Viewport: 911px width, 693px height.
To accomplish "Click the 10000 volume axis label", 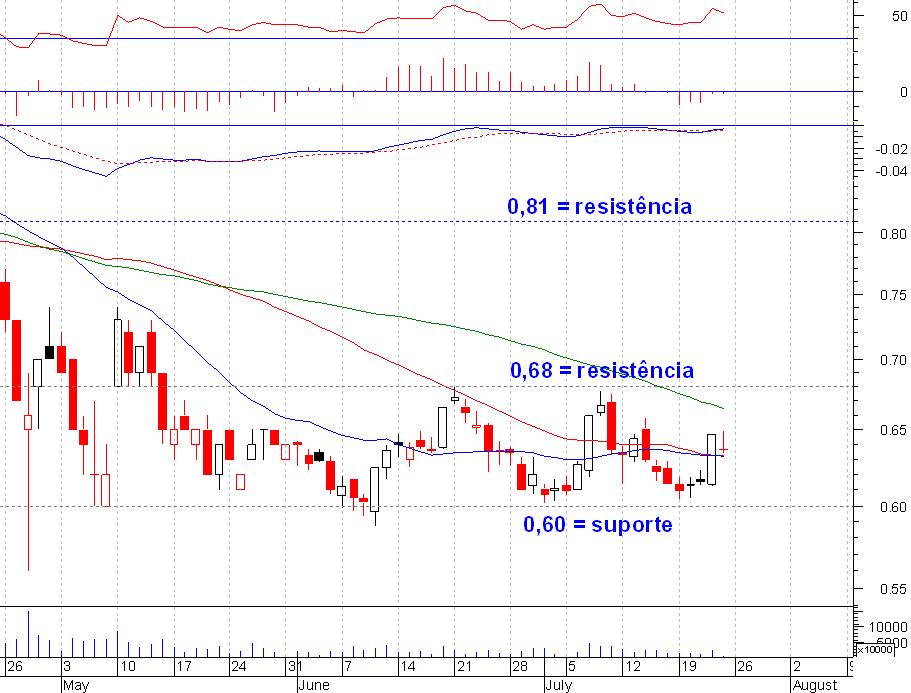I will coord(888,627).
